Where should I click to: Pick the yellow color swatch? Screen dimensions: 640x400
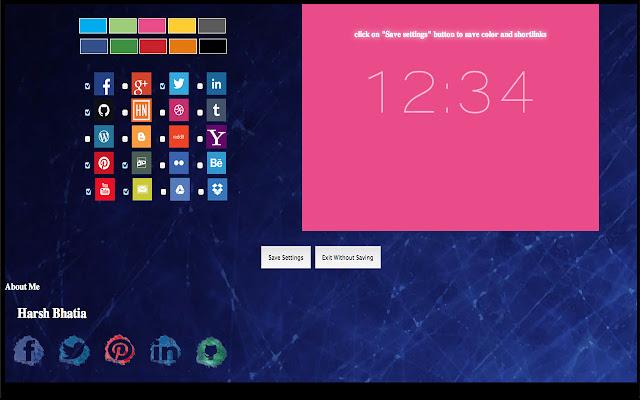pos(181,26)
